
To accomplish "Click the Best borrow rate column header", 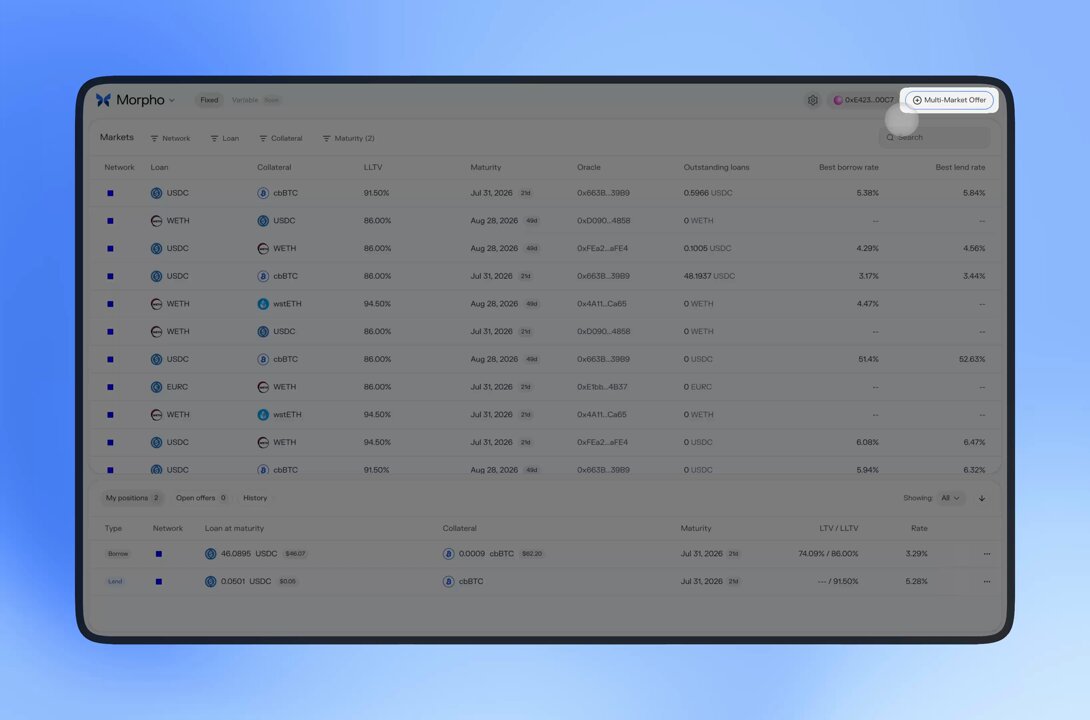I will click(x=849, y=167).
